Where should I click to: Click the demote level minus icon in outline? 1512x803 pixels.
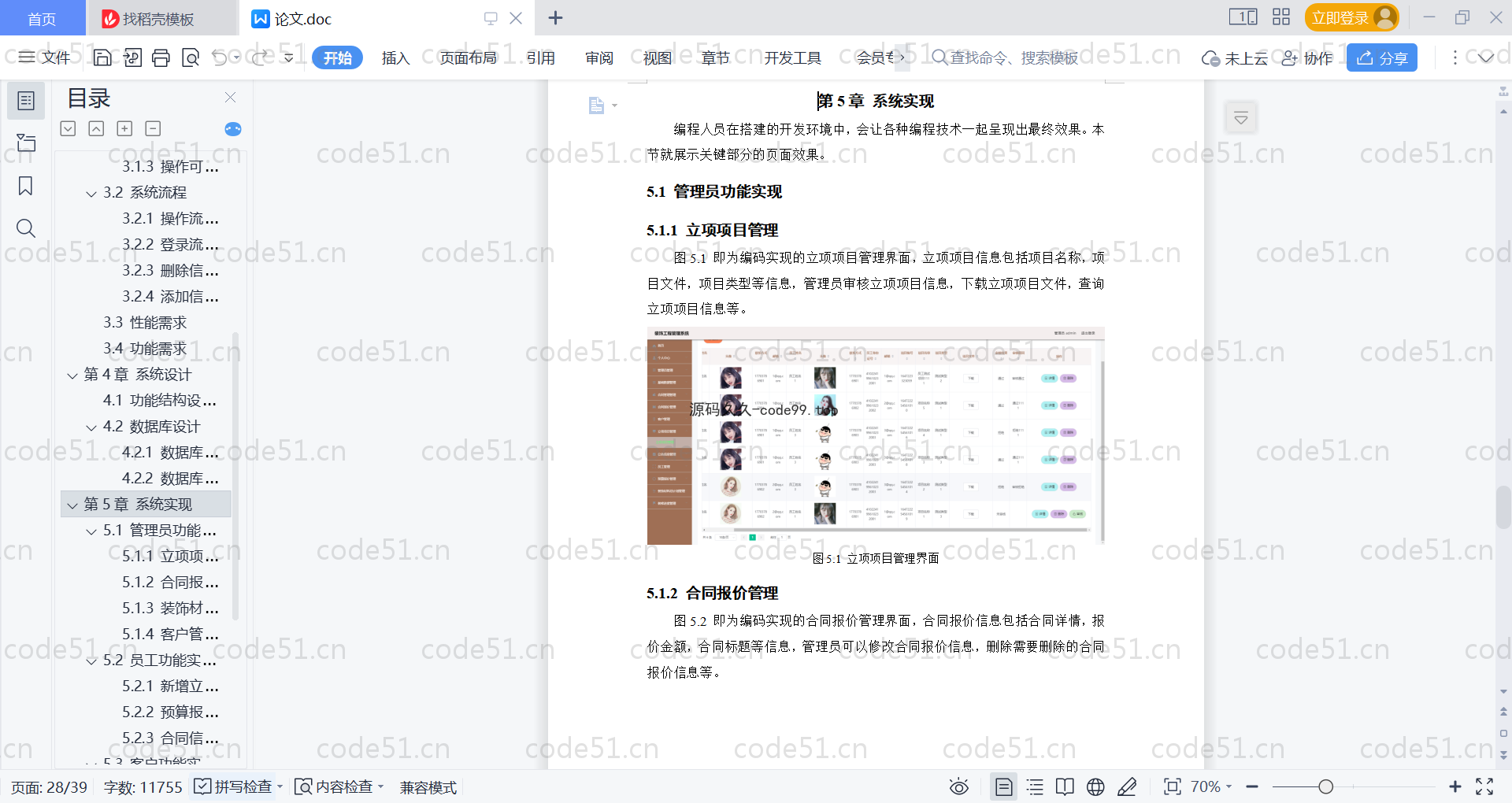point(153,128)
